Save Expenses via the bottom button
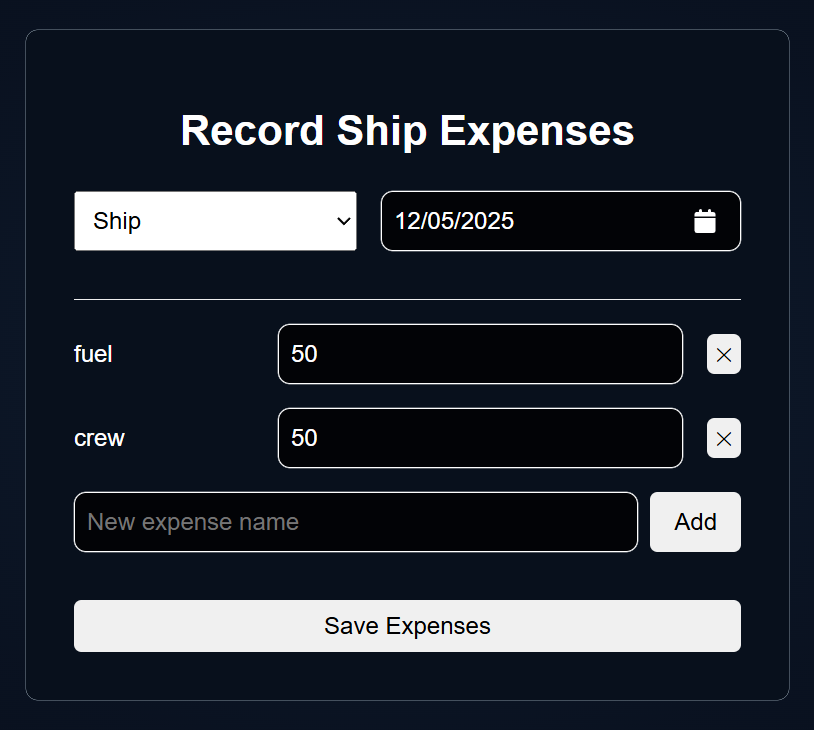 click(408, 626)
